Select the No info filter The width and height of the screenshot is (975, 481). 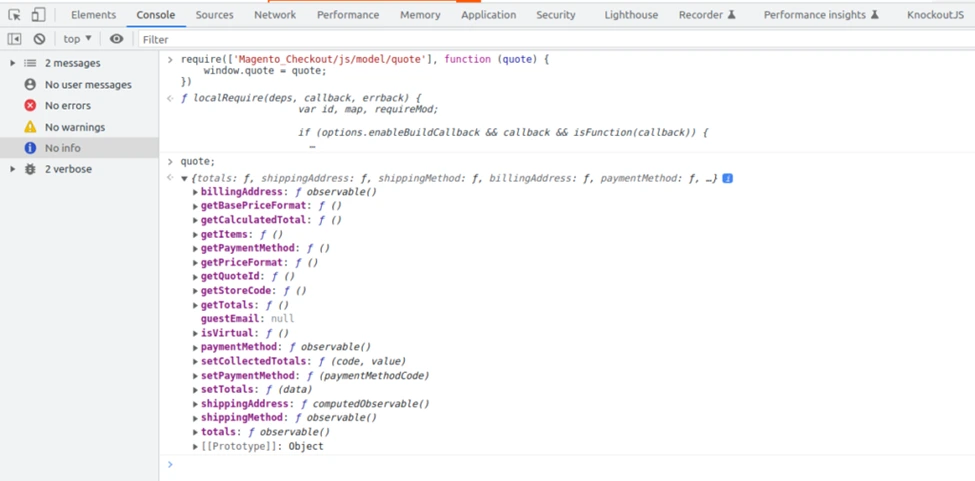coord(62,148)
